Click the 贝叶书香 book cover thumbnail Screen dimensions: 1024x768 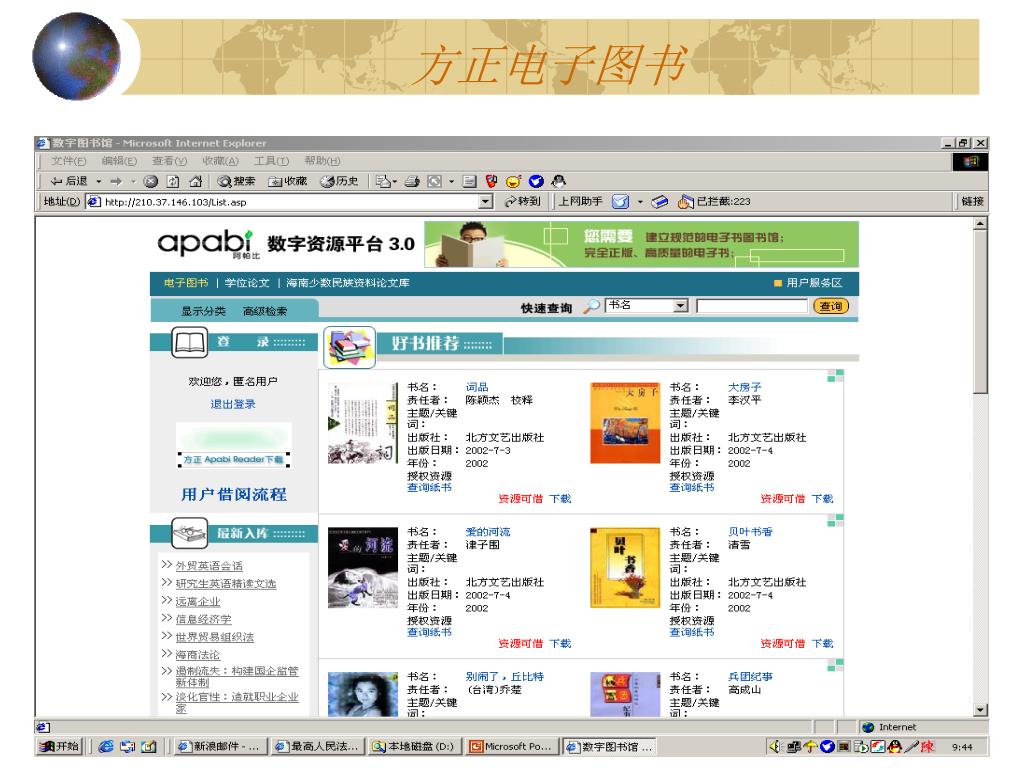(x=625, y=568)
